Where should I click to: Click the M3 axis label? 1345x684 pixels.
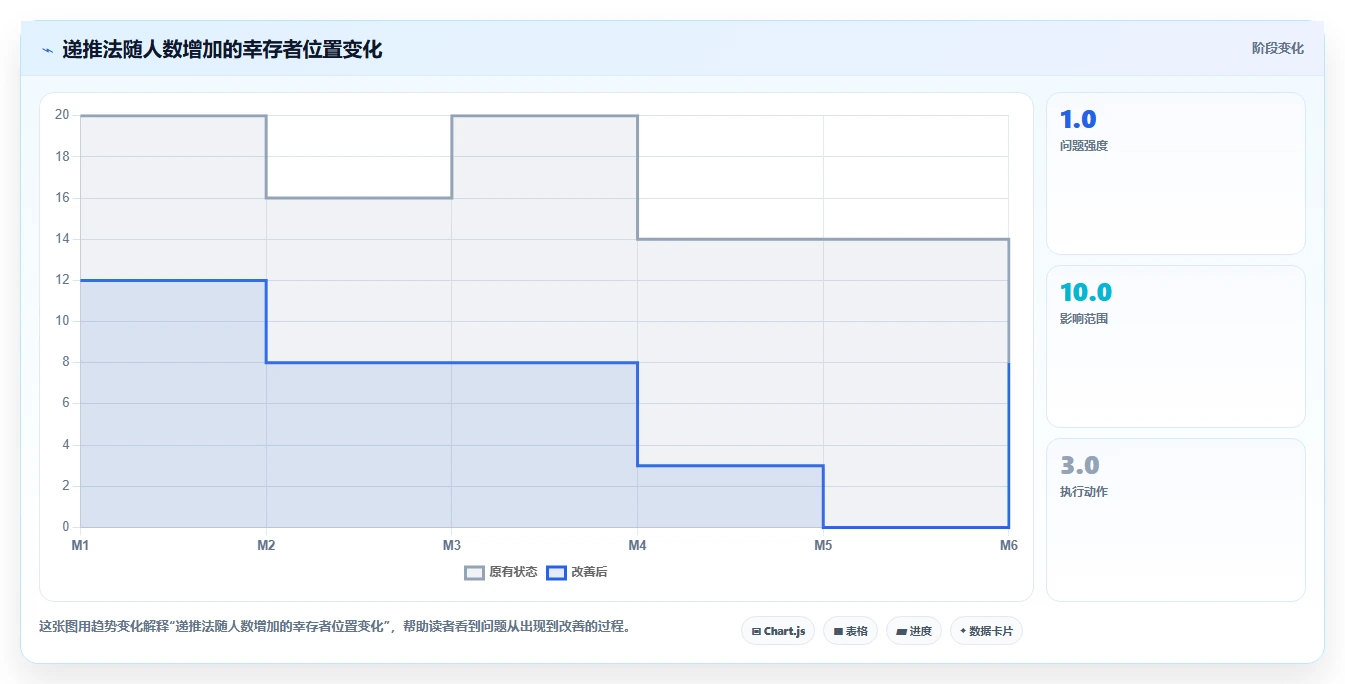452,545
